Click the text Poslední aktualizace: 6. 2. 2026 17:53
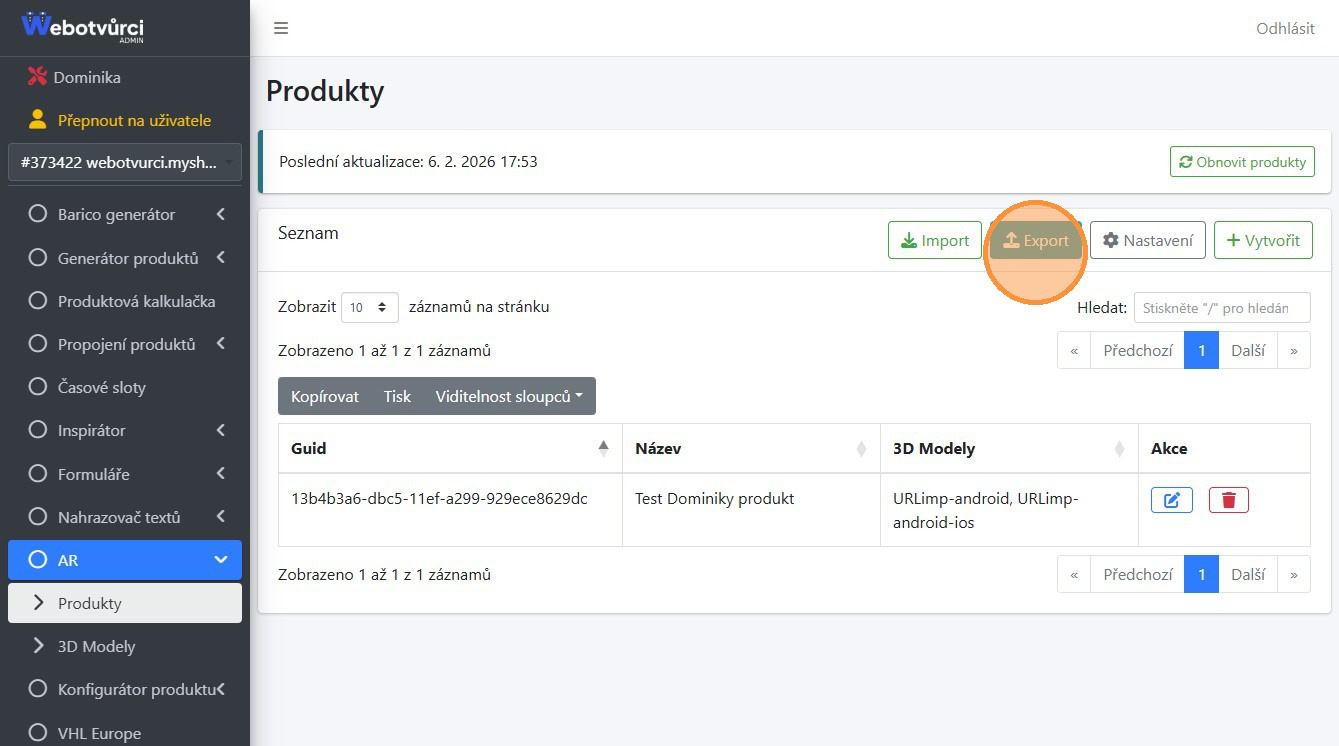The height and width of the screenshot is (746, 1339). pyautogui.click(x=408, y=161)
